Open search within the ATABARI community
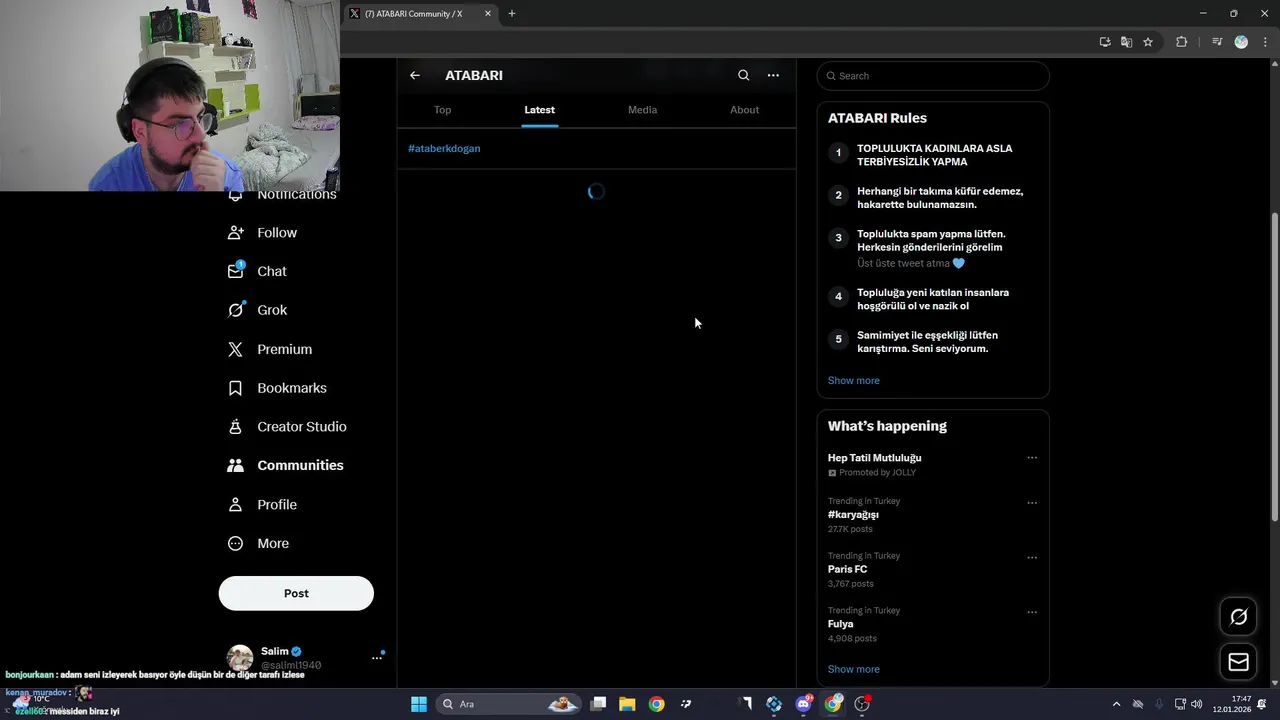 pos(743,75)
